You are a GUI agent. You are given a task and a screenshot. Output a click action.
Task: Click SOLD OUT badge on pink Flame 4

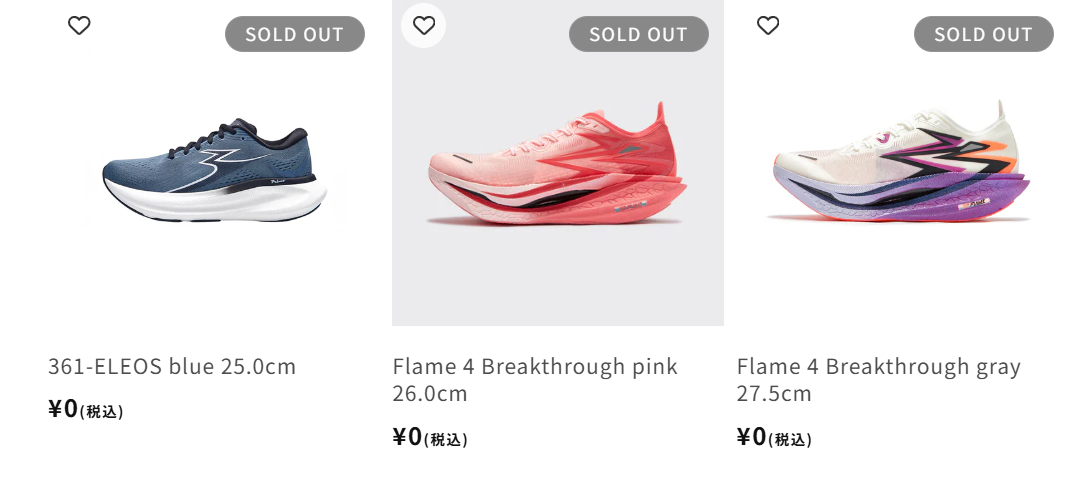pos(639,34)
